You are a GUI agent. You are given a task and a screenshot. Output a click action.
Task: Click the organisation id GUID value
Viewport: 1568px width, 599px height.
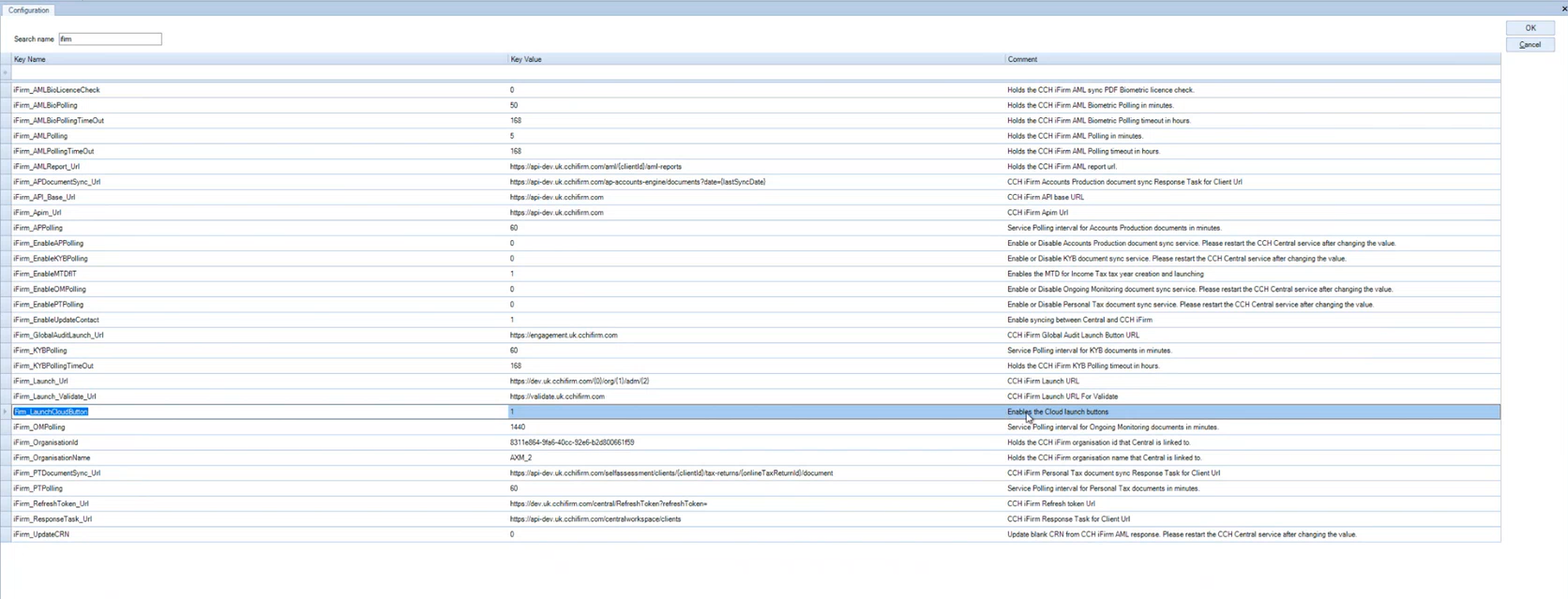click(x=572, y=442)
